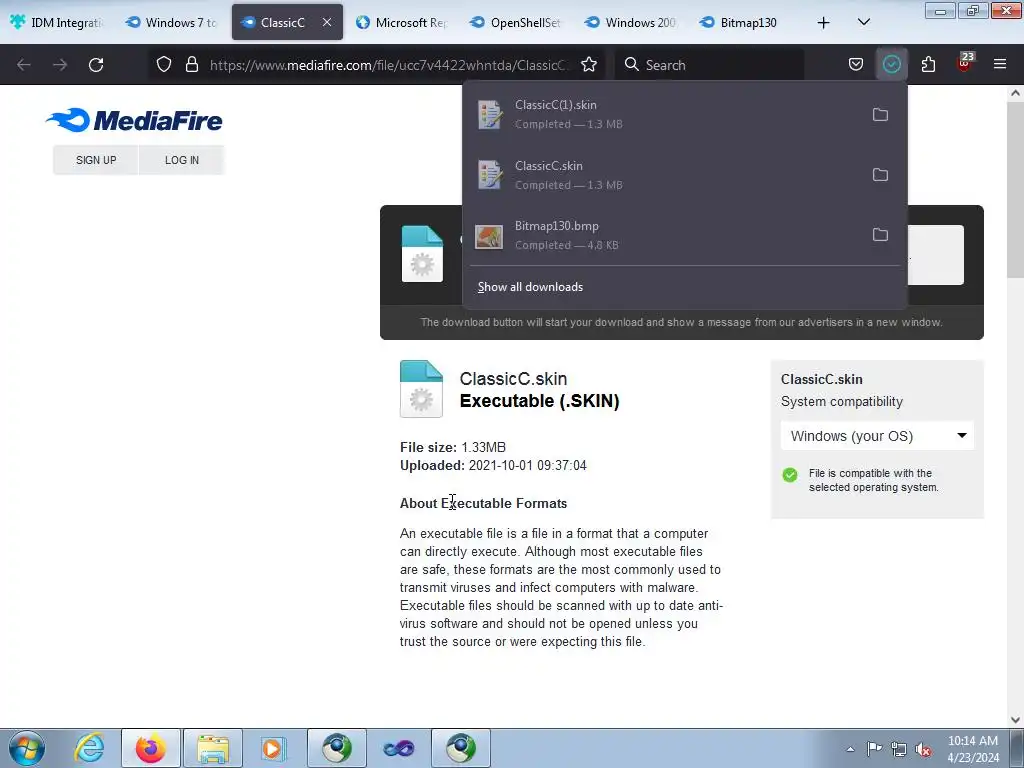Click the muted volume tray icon
The image size is (1024, 768).
[x=923, y=749]
